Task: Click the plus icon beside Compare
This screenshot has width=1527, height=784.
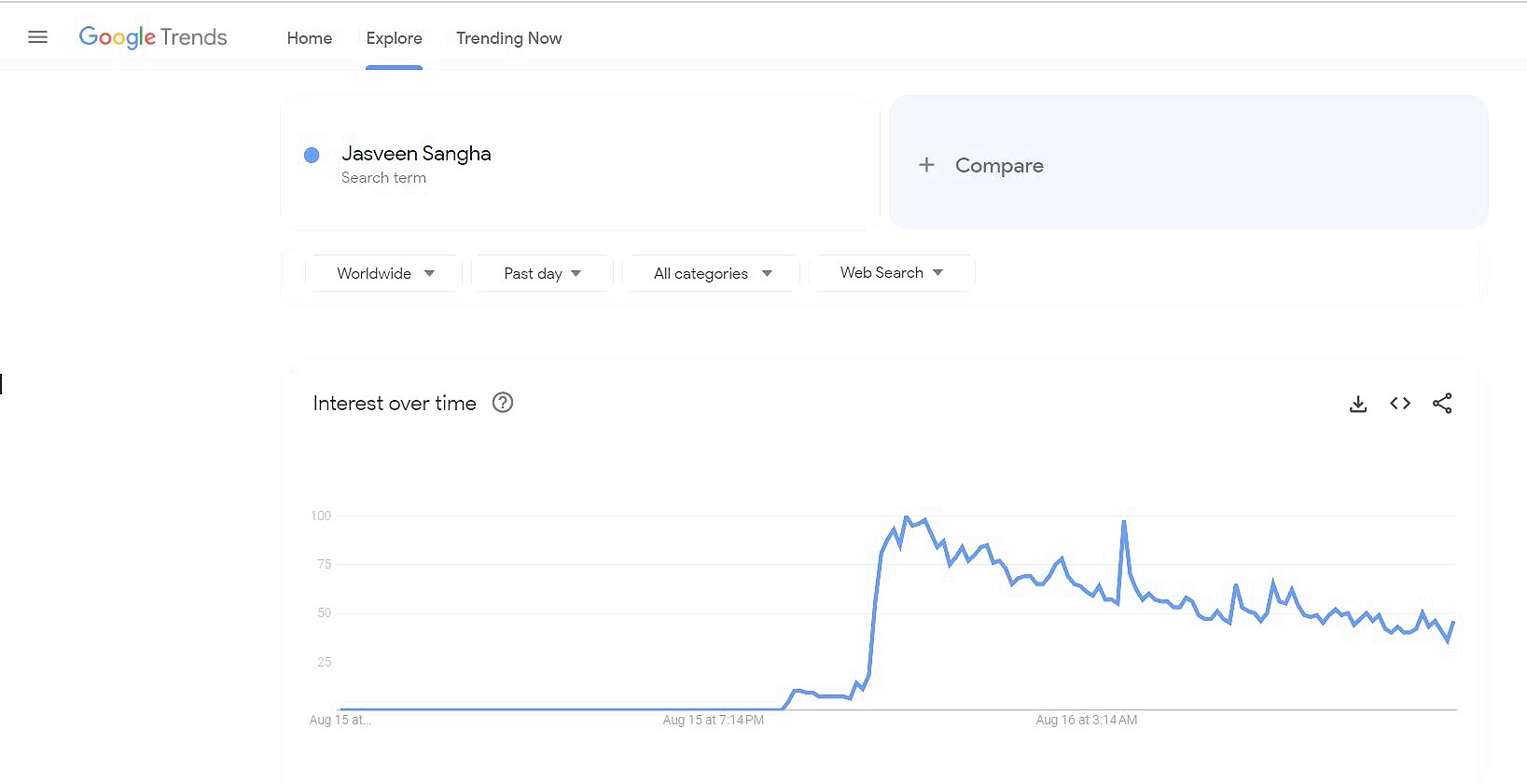Action: (x=926, y=165)
